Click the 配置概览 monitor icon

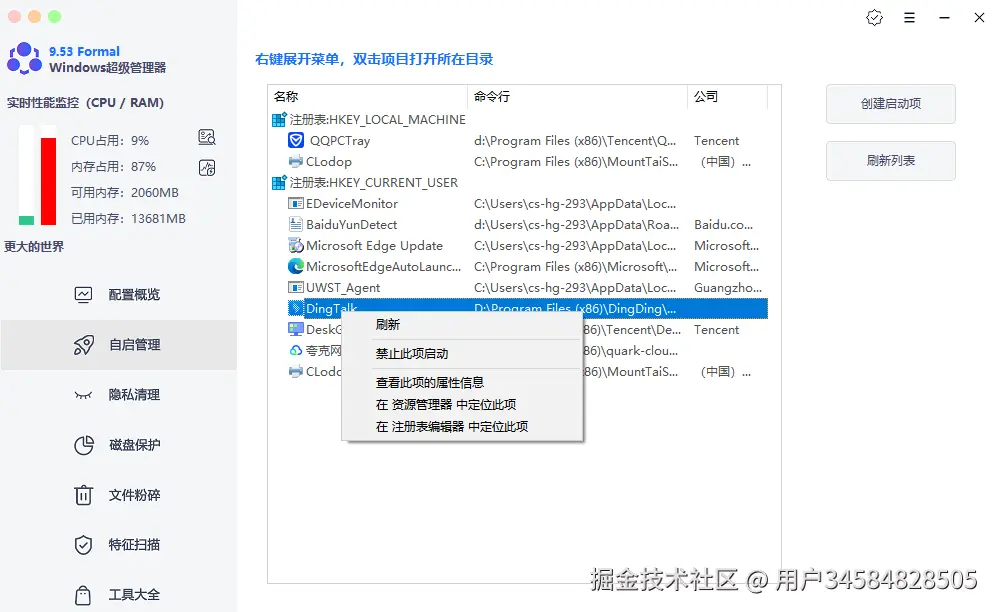[x=83, y=294]
